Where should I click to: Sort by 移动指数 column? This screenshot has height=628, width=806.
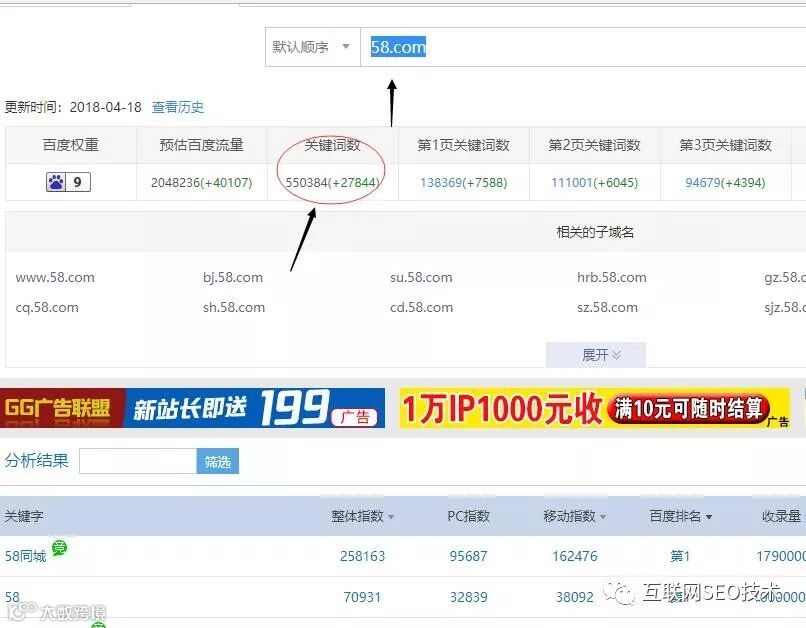(x=574, y=516)
